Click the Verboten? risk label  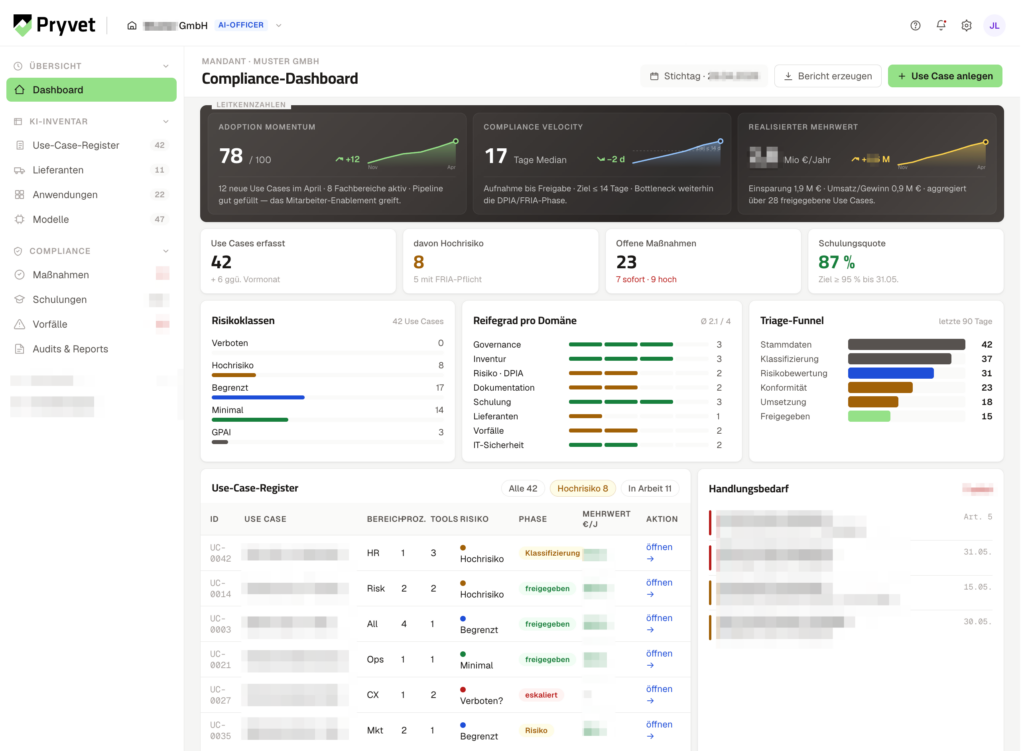pyautogui.click(x=481, y=701)
